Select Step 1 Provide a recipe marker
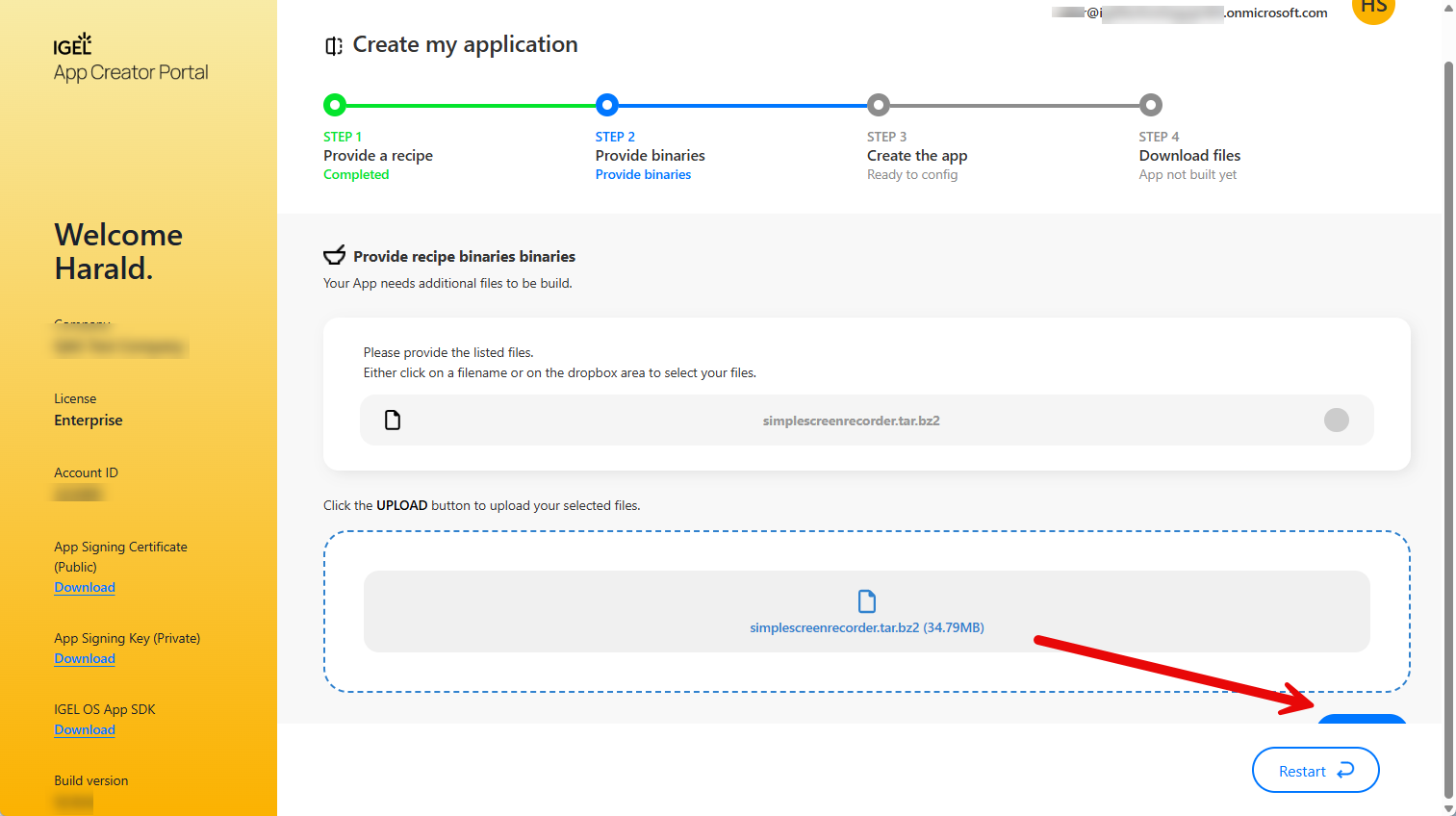The width and height of the screenshot is (1456, 816). coord(335,105)
